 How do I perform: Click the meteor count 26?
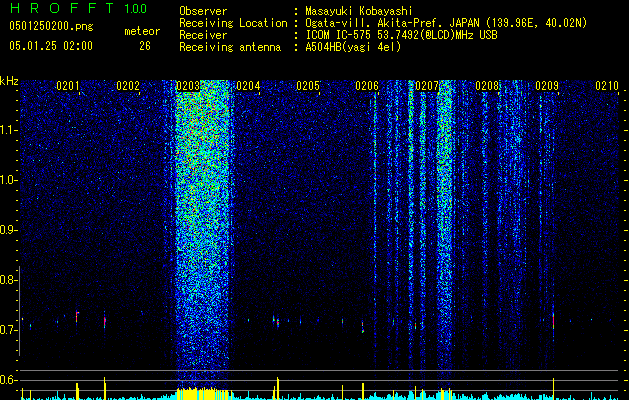click(x=145, y=46)
